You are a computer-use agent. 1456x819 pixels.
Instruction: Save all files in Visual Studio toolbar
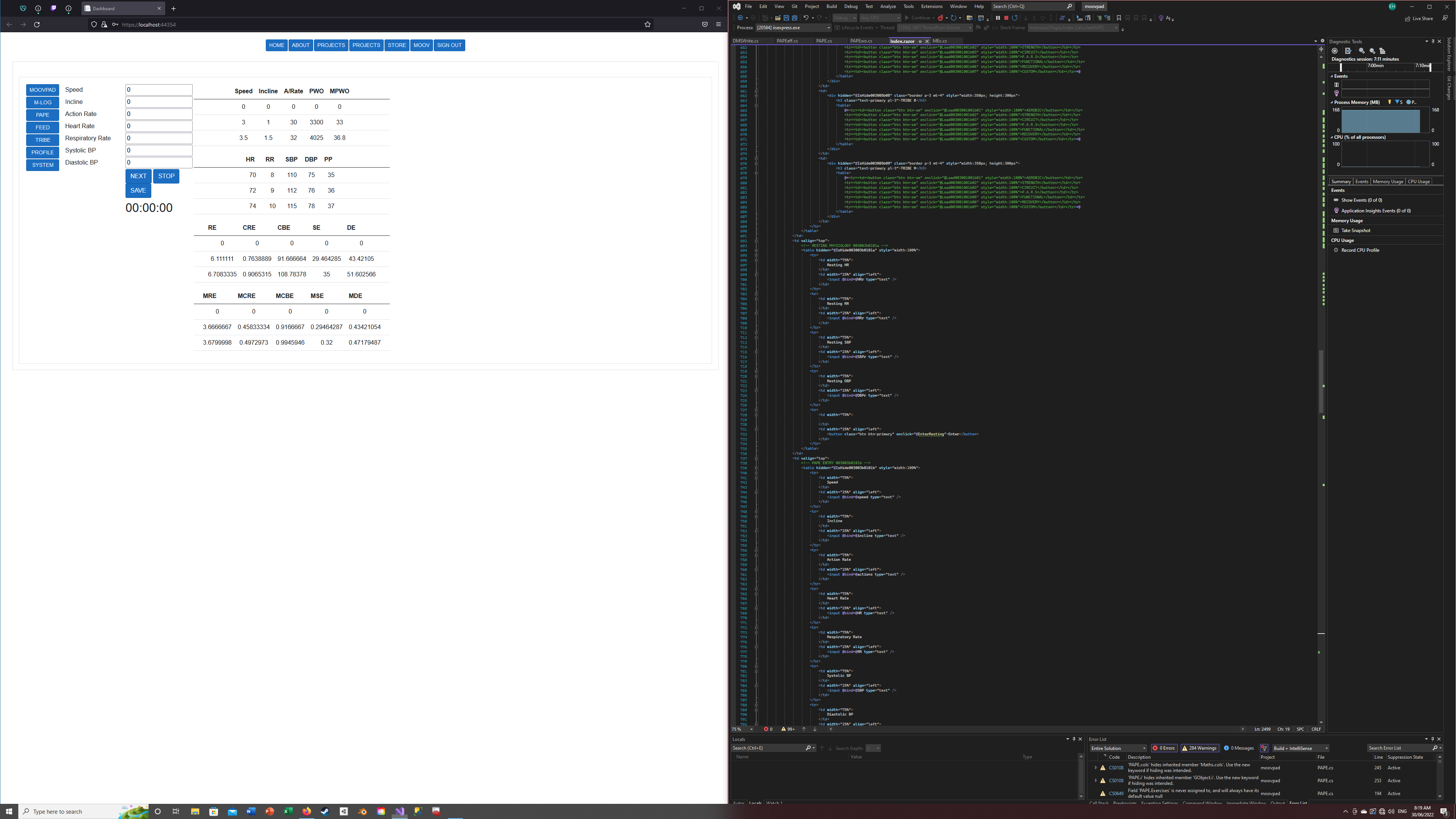point(795,17)
